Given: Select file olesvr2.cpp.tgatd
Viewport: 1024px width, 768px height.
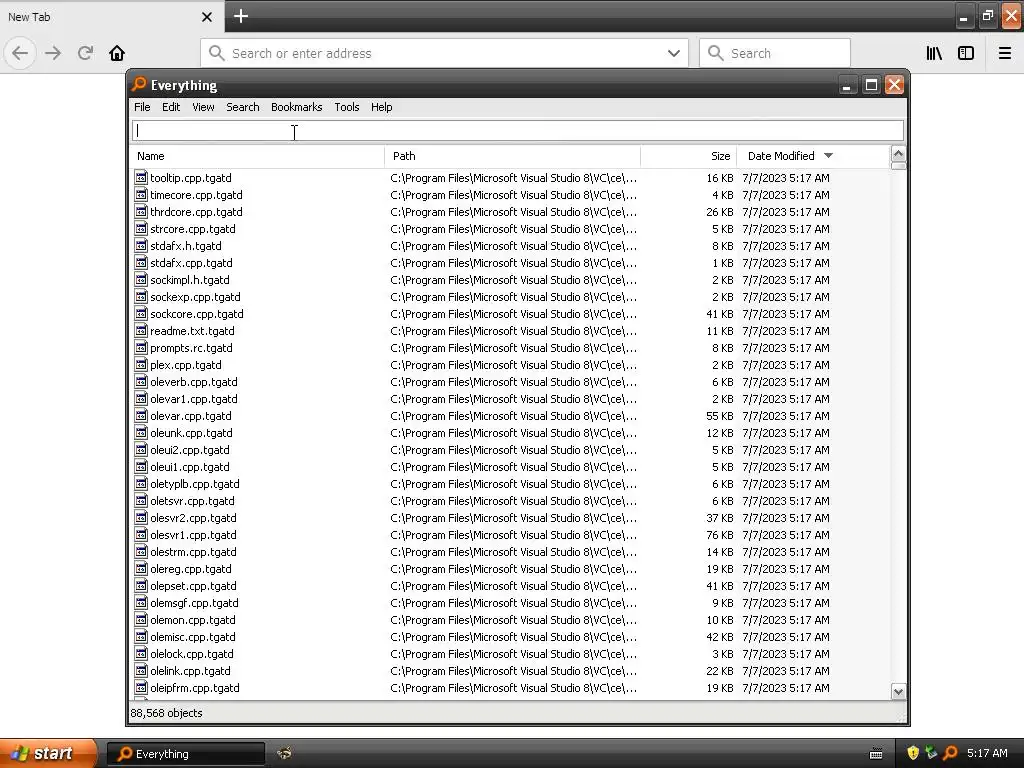Looking at the screenshot, I should pos(193,518).
